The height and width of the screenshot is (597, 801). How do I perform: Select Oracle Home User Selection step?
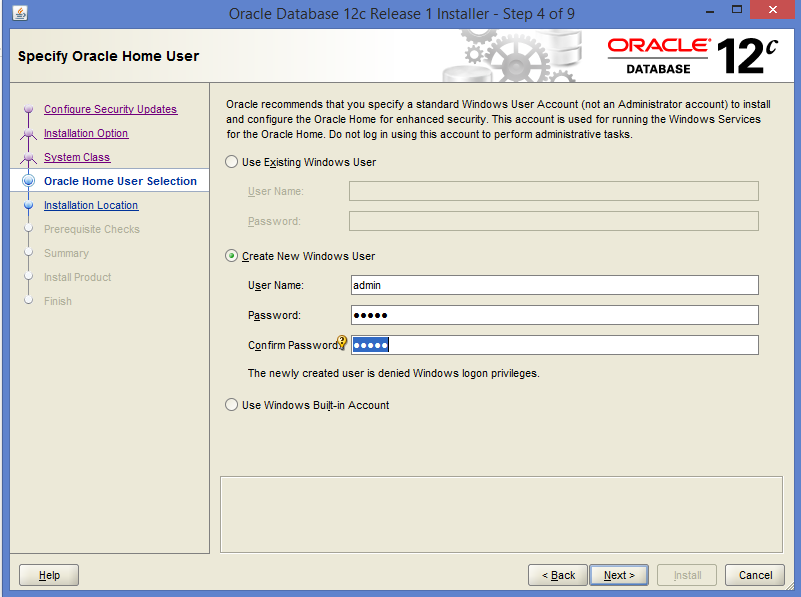coord(120,181)
